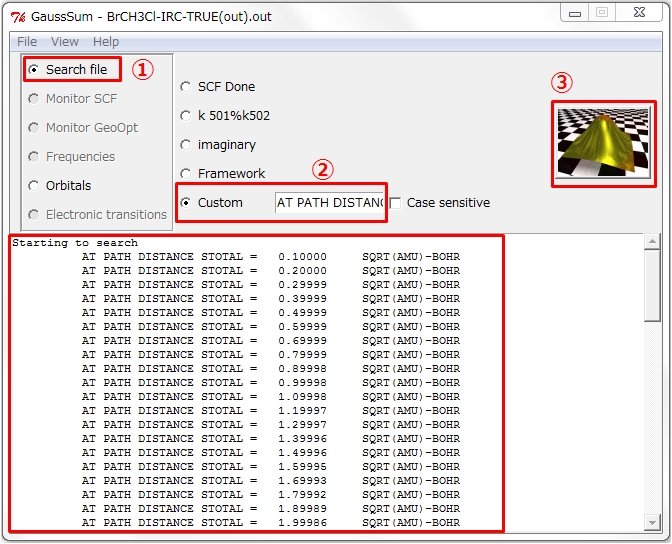This screenshot has height=544, width=672.
Task: Enable the Case sensitive checkbox
Action: point(395,203)
